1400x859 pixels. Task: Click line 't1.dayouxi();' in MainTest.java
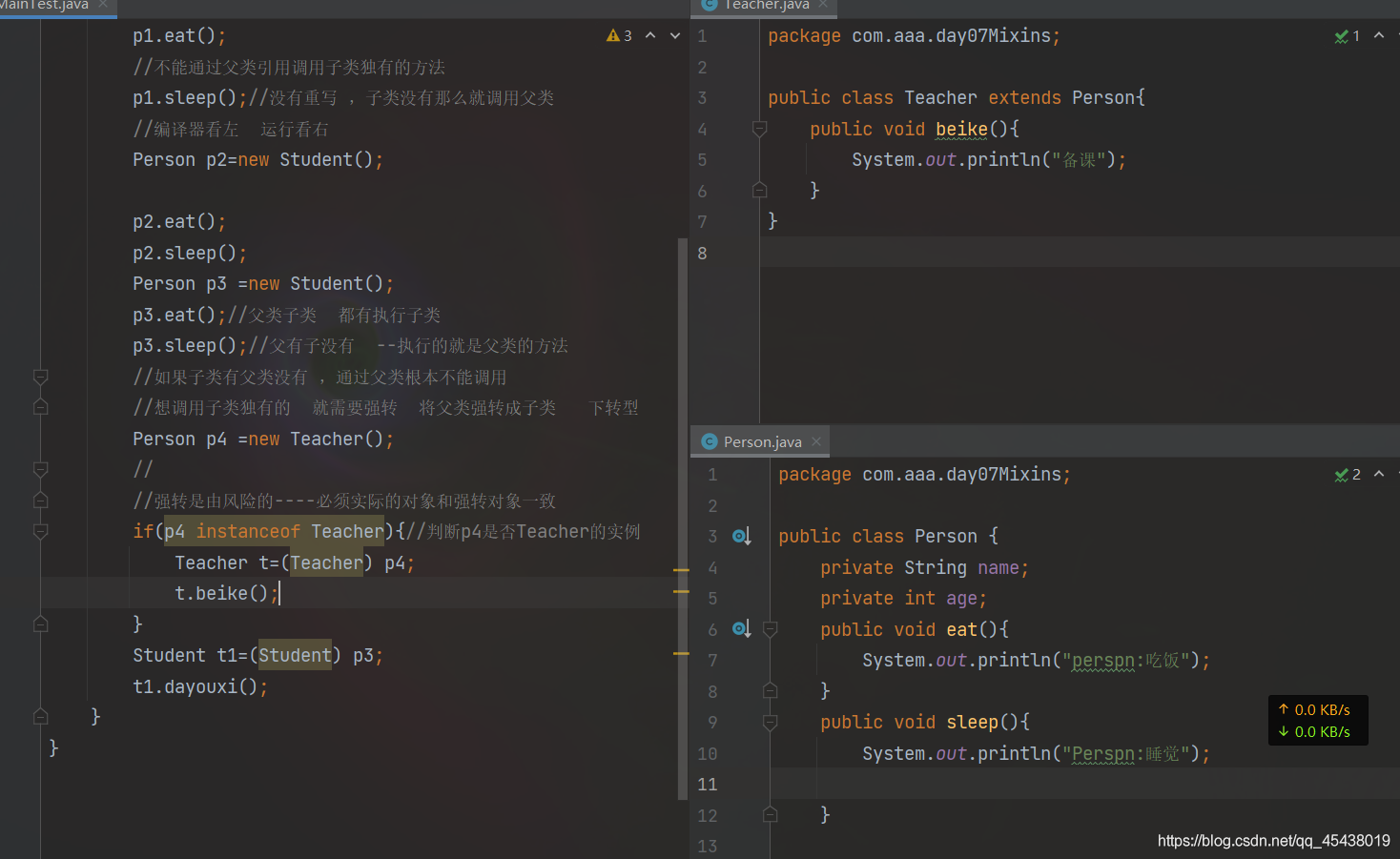[x=200, y=687]
